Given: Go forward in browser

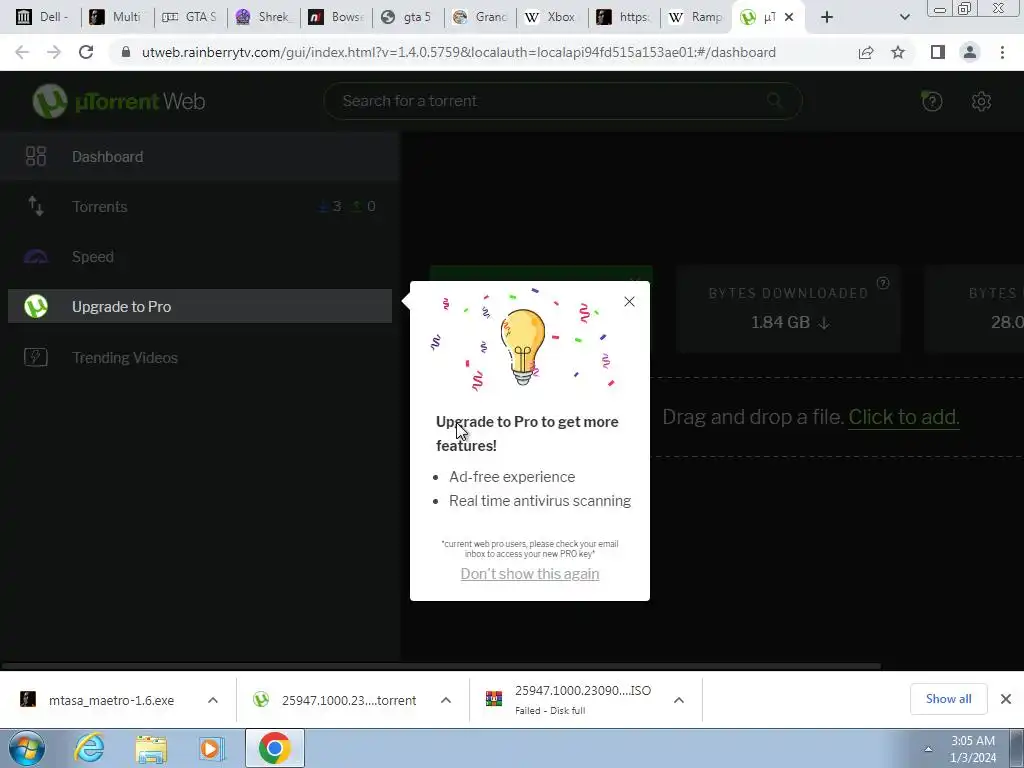Looking at the screenshot, I should click(x=54, y=52).
